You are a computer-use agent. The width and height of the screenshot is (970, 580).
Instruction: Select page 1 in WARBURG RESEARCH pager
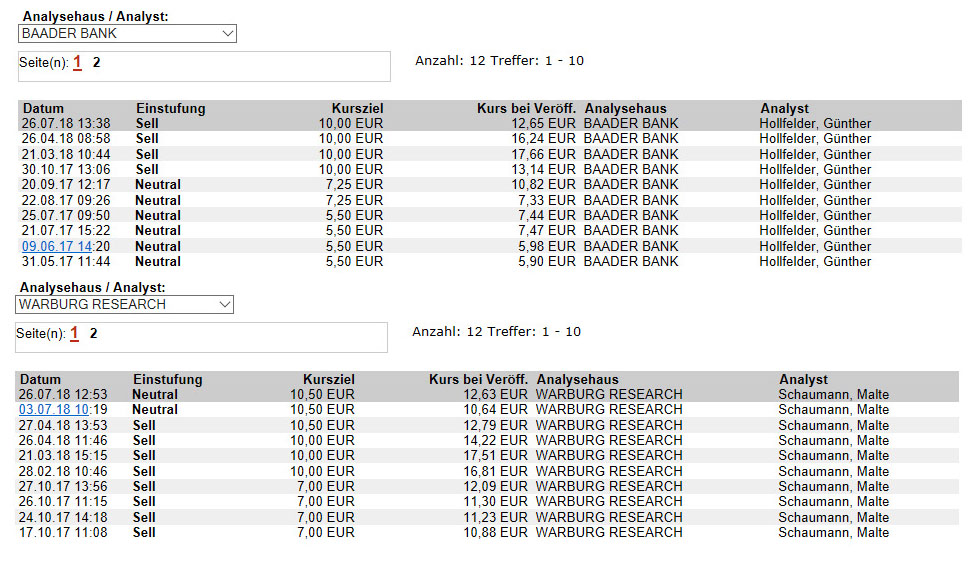click(74, 333)
